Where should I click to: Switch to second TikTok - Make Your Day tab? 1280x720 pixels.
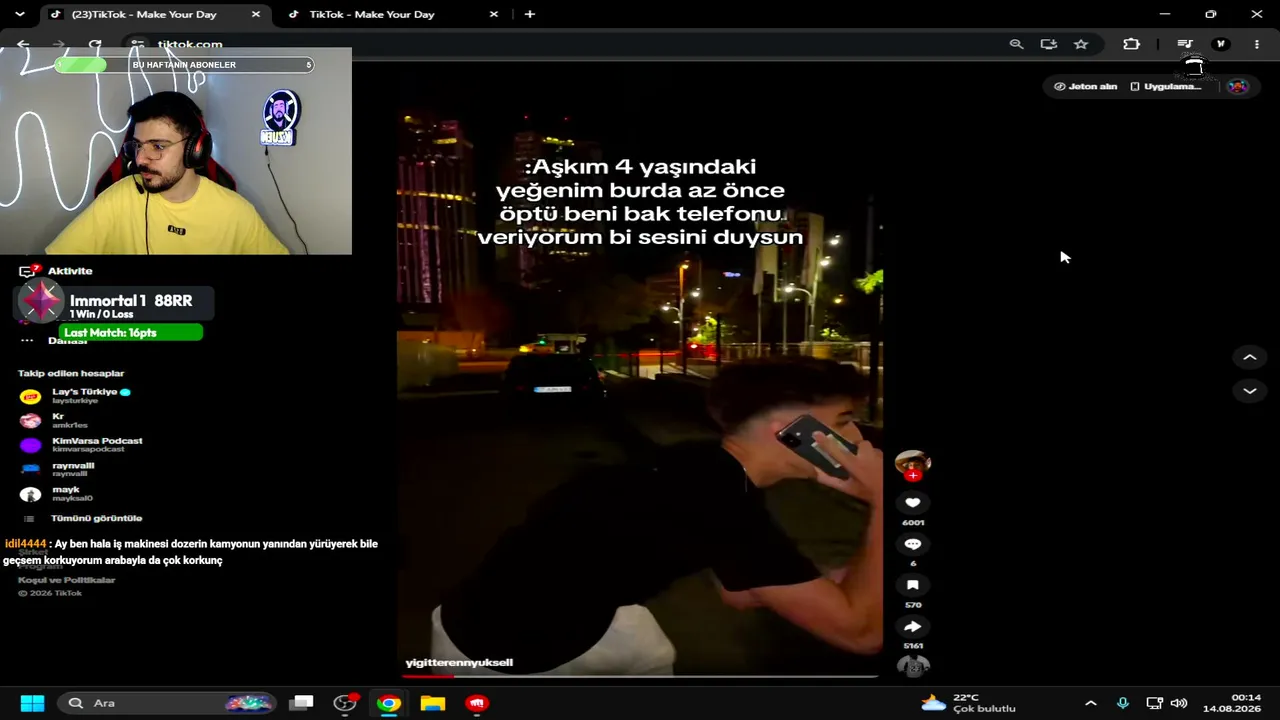click(372, 14)
